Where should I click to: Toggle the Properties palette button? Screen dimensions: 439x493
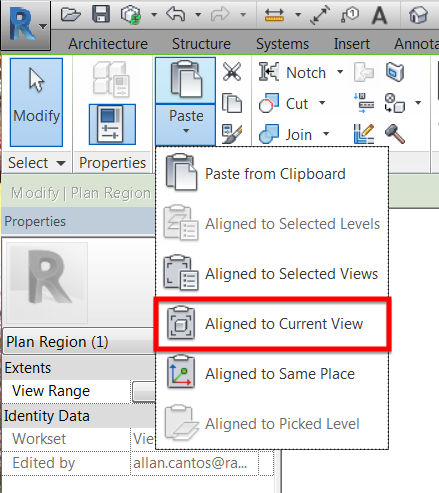112,124
